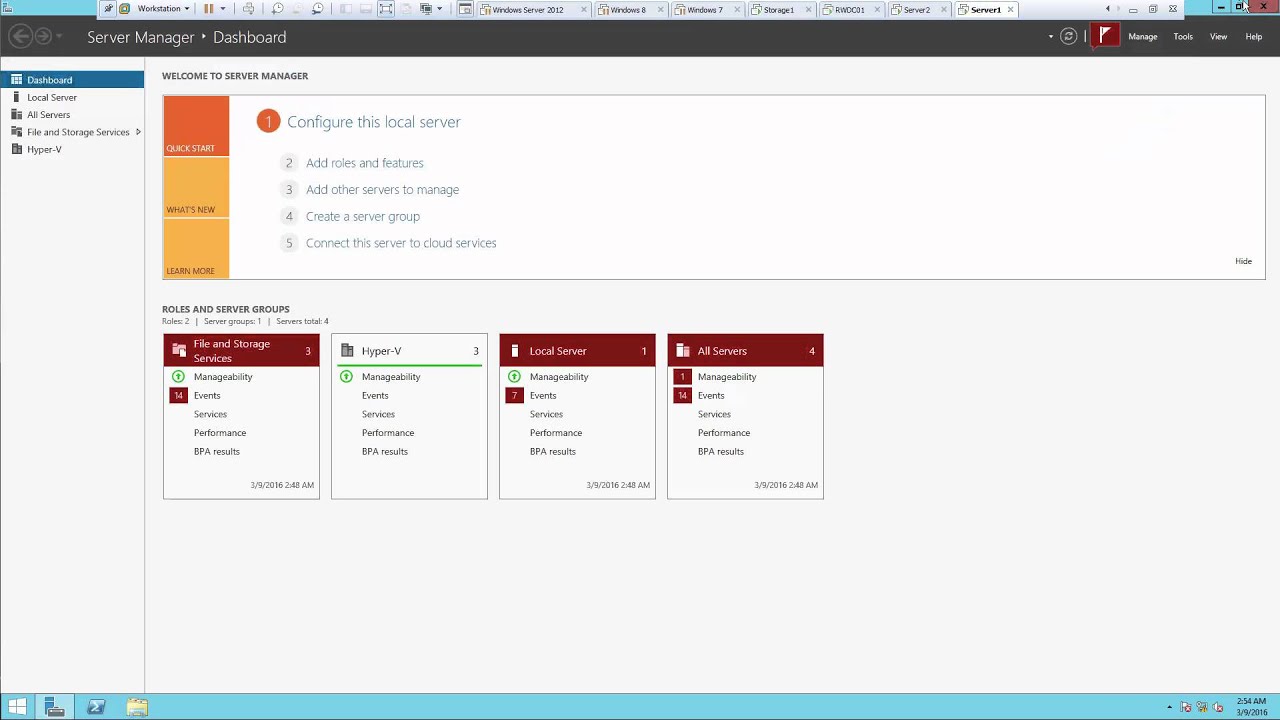This screenshot has width=1280, height=720.
Task: Click the red 7 Events badge in Local Server tile
Action: (x=514, y=396)
